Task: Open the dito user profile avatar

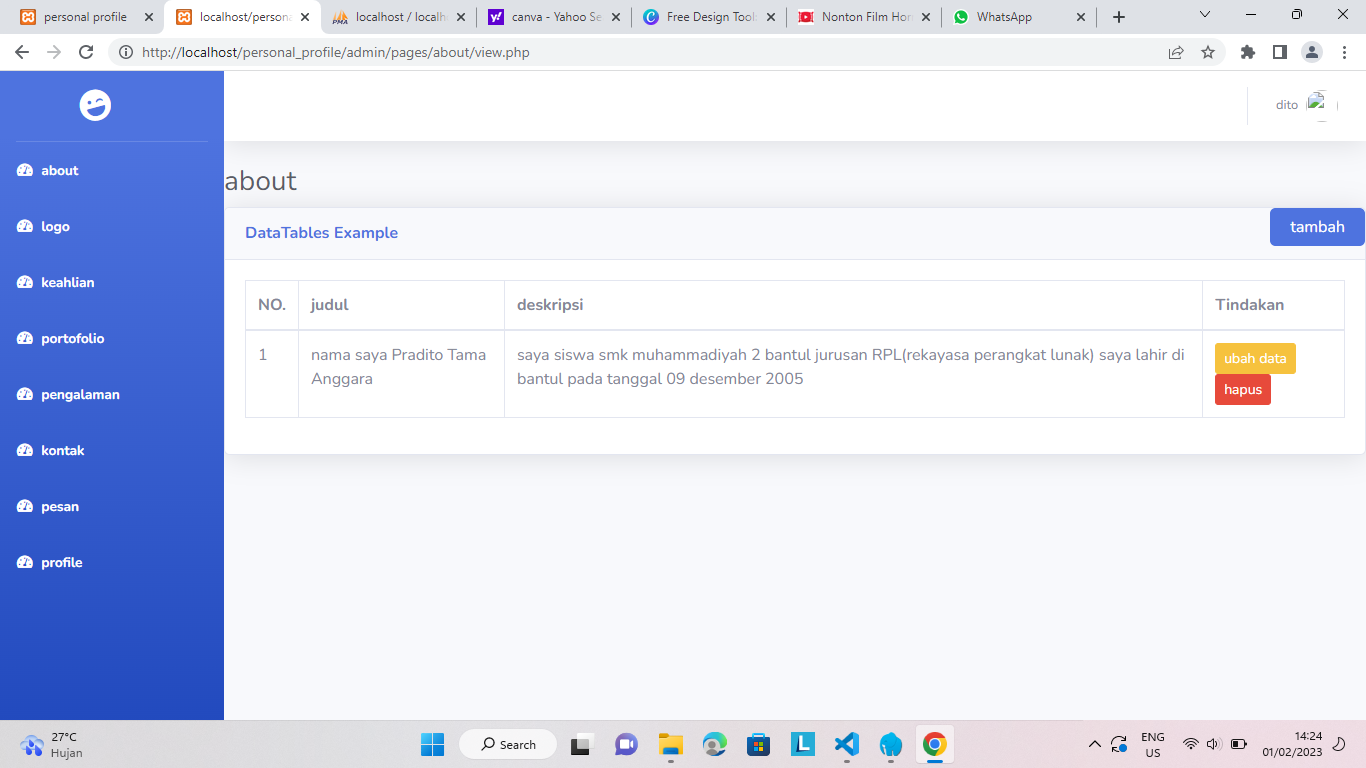Action: [x=1320, y=105]
